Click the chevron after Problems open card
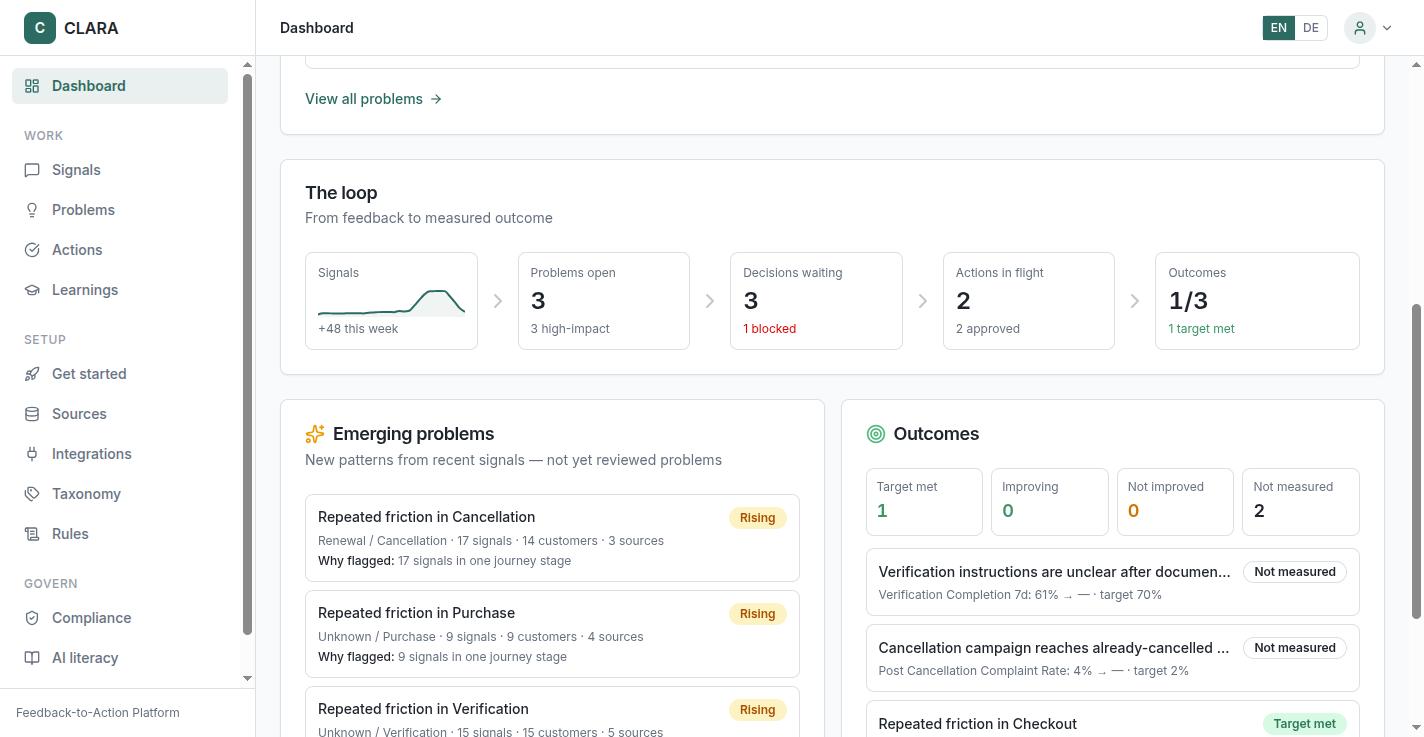 pos(710,301)
